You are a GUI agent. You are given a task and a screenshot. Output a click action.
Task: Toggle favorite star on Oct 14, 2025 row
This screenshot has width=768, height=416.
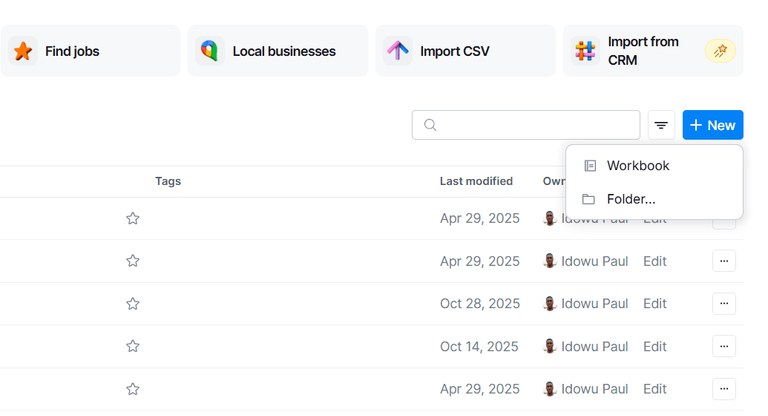133,346
